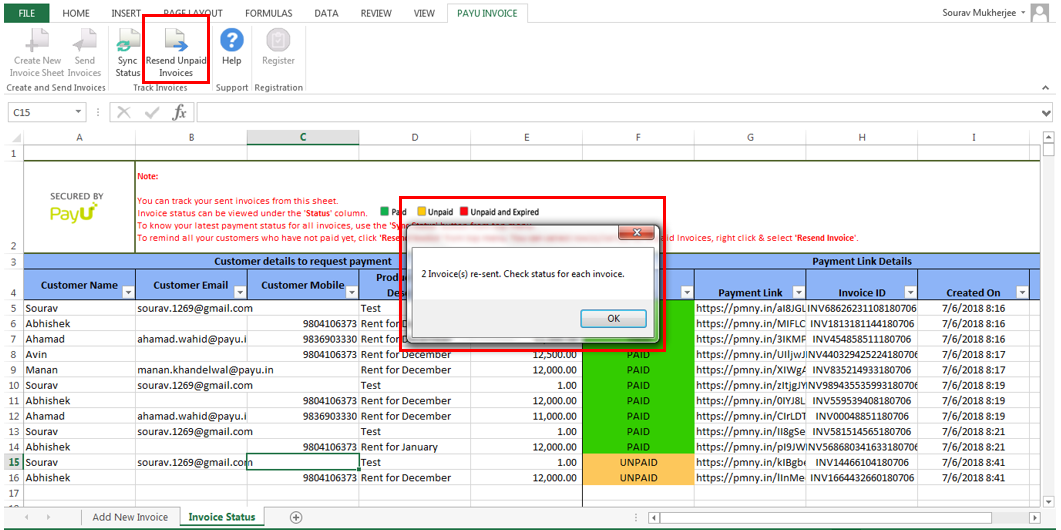Click the horizontal scrollbar right arrow
Screen dimensions: 1061x530
tap(1034, 518)
